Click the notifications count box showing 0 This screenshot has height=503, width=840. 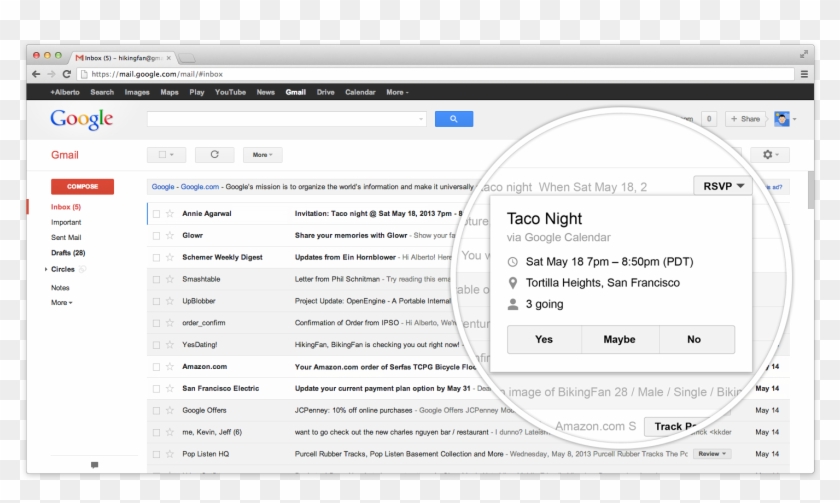coord(709,119)
